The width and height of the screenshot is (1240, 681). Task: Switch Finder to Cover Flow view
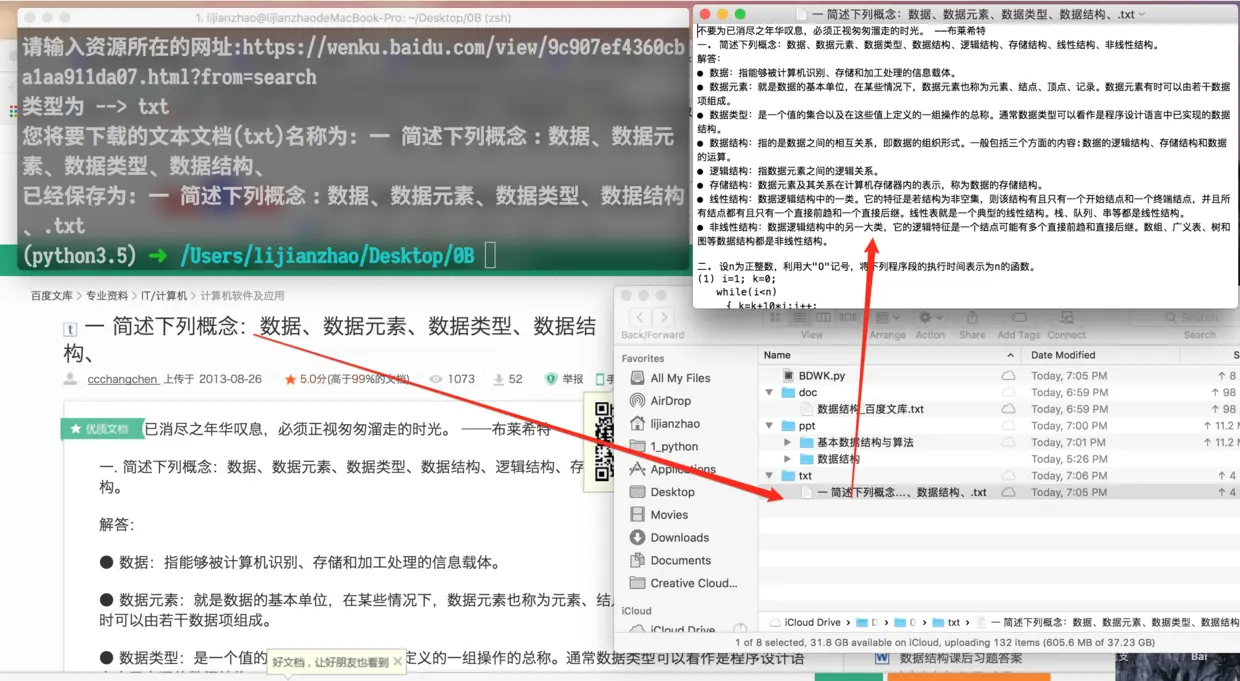[846, 317]
